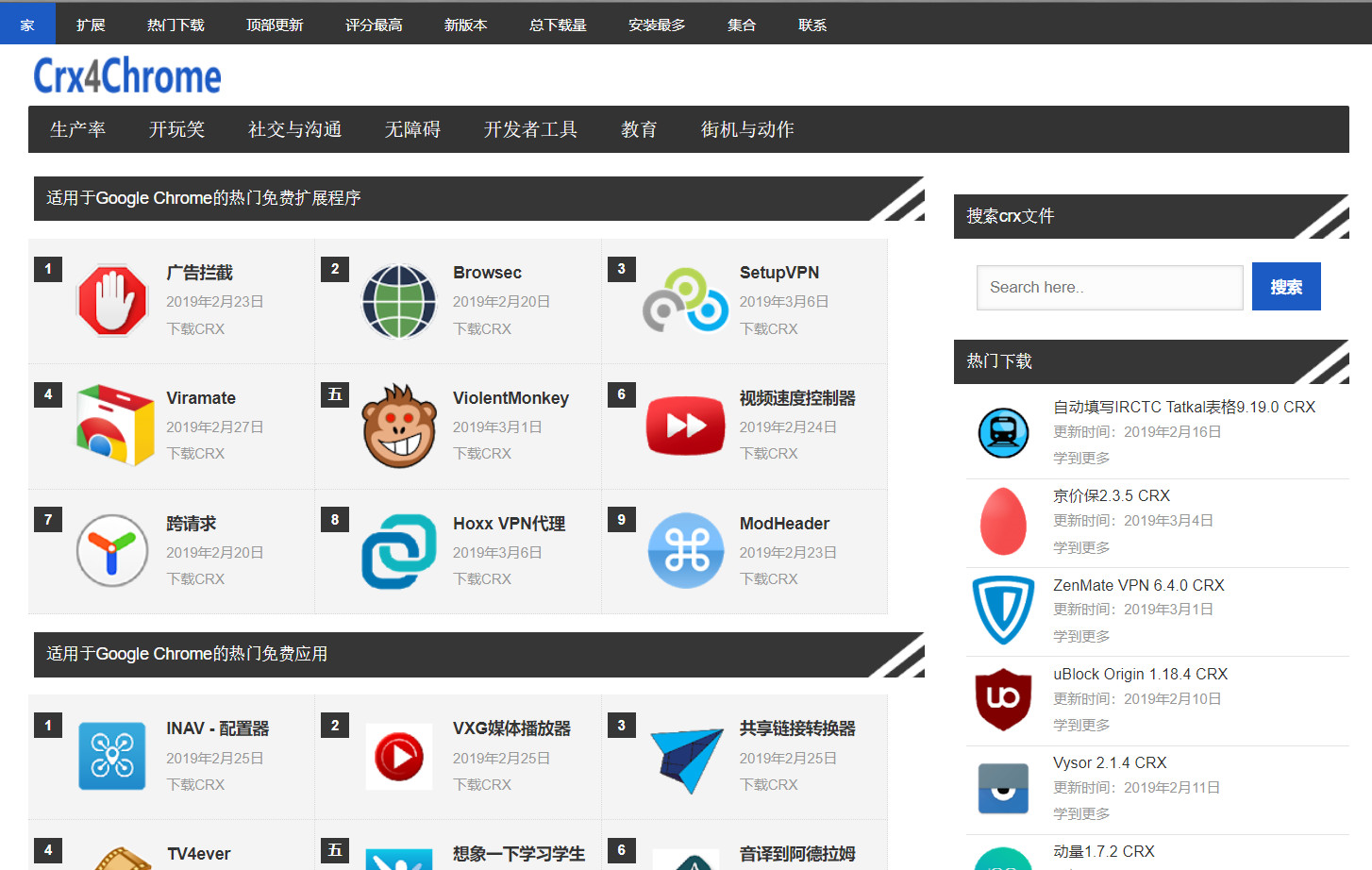Open the Browsec title link
Image resolution: width=1372 pixels, height=870 pixels.
487,273
